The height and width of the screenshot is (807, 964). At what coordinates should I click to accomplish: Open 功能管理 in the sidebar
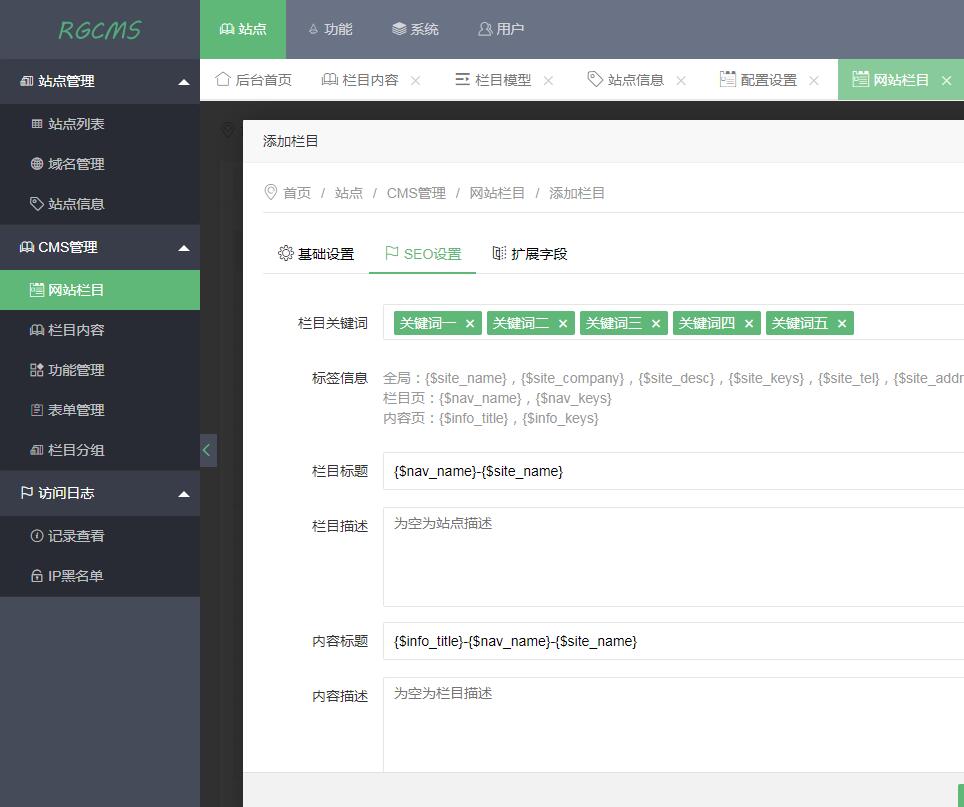pos(100,369)
